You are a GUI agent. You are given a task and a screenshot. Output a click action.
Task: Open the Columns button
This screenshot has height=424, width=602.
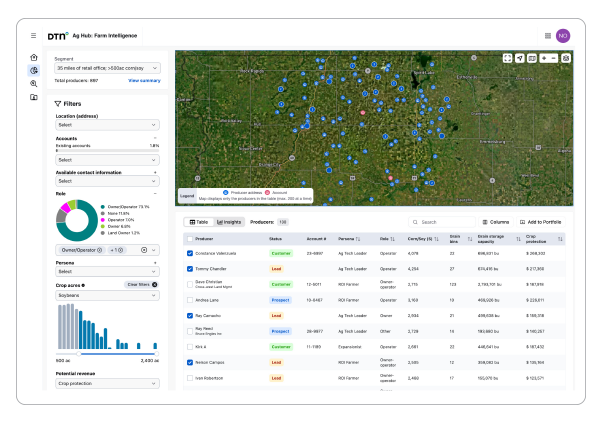click(496, 222)
